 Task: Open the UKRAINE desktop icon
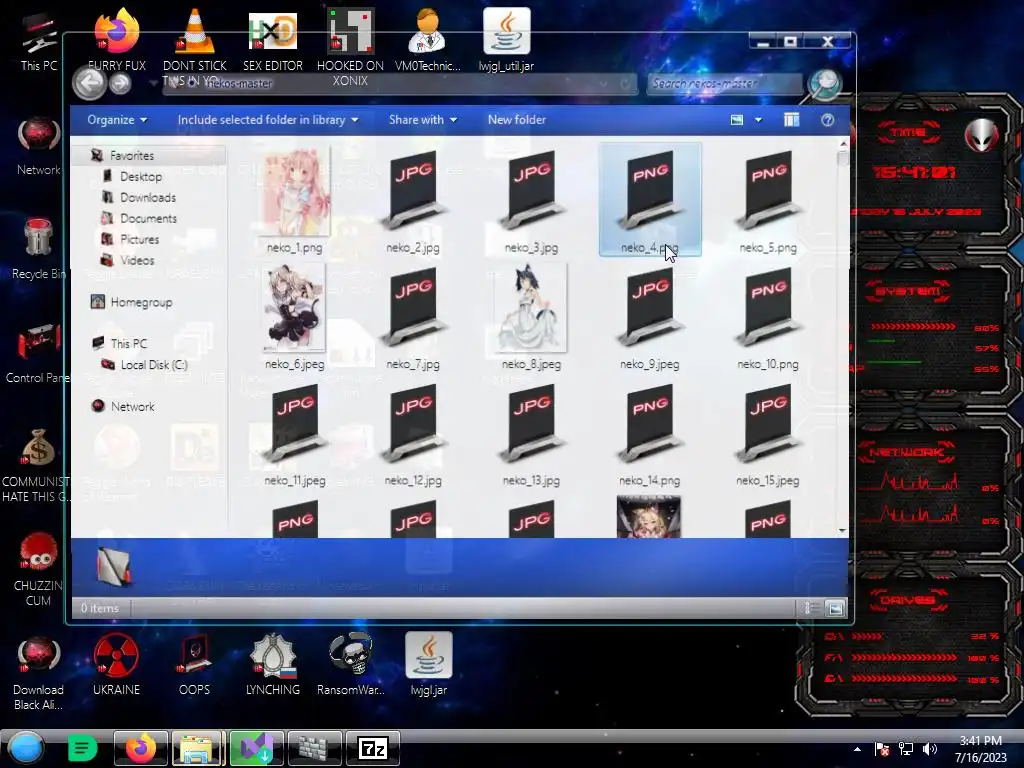pos(116,664)
